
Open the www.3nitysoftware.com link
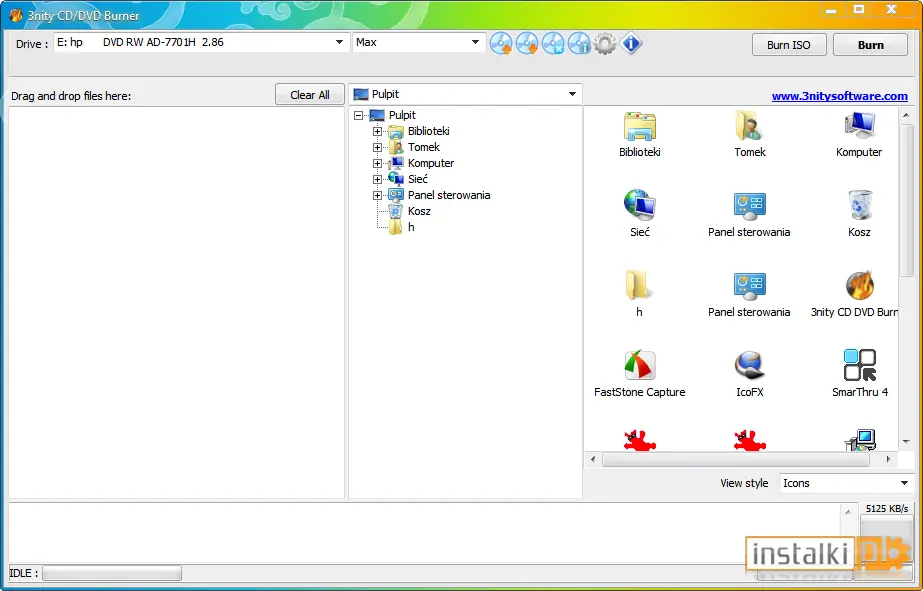pyautogui.click(x=839, y=96)
